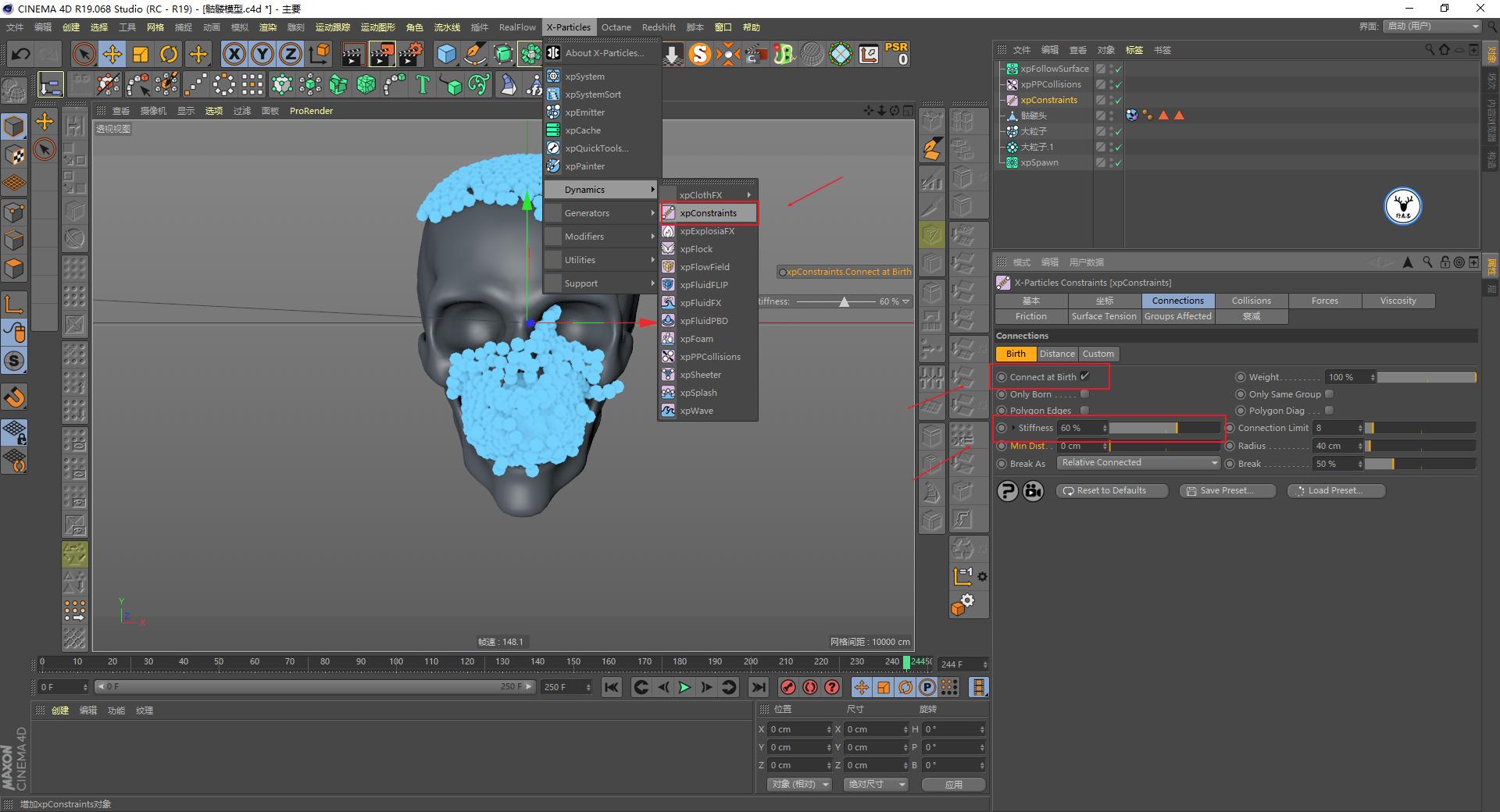Select the Rotate tool
Image resolution: width=1500 pixels, height=812 pixels.
169,54
